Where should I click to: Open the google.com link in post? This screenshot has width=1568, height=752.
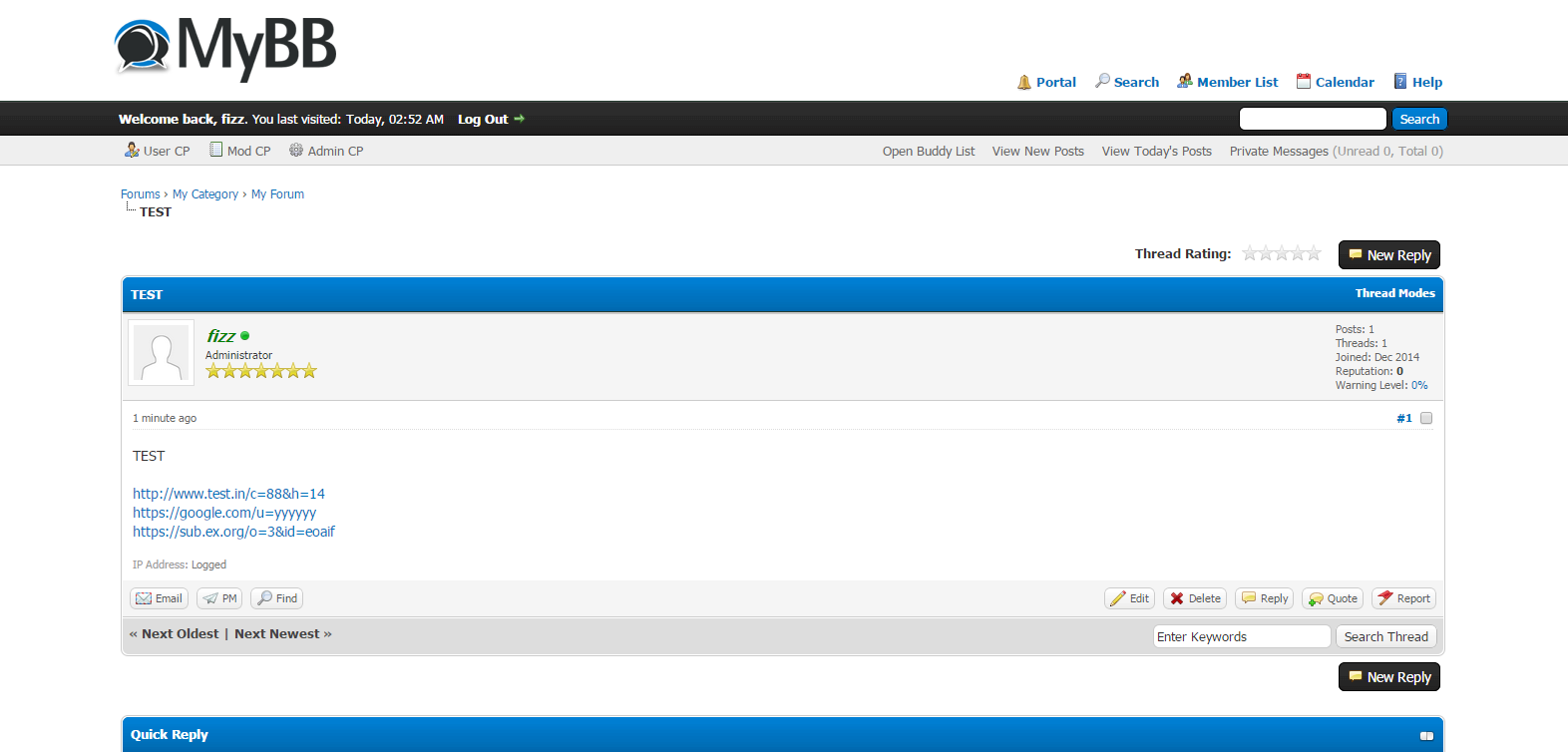click(224, 513)
